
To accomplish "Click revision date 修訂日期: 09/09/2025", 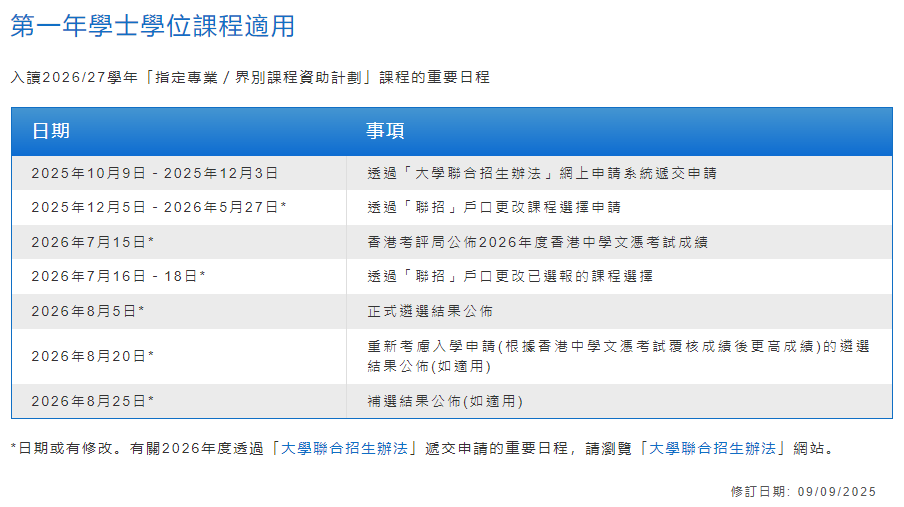I will [x=803, y=491].
